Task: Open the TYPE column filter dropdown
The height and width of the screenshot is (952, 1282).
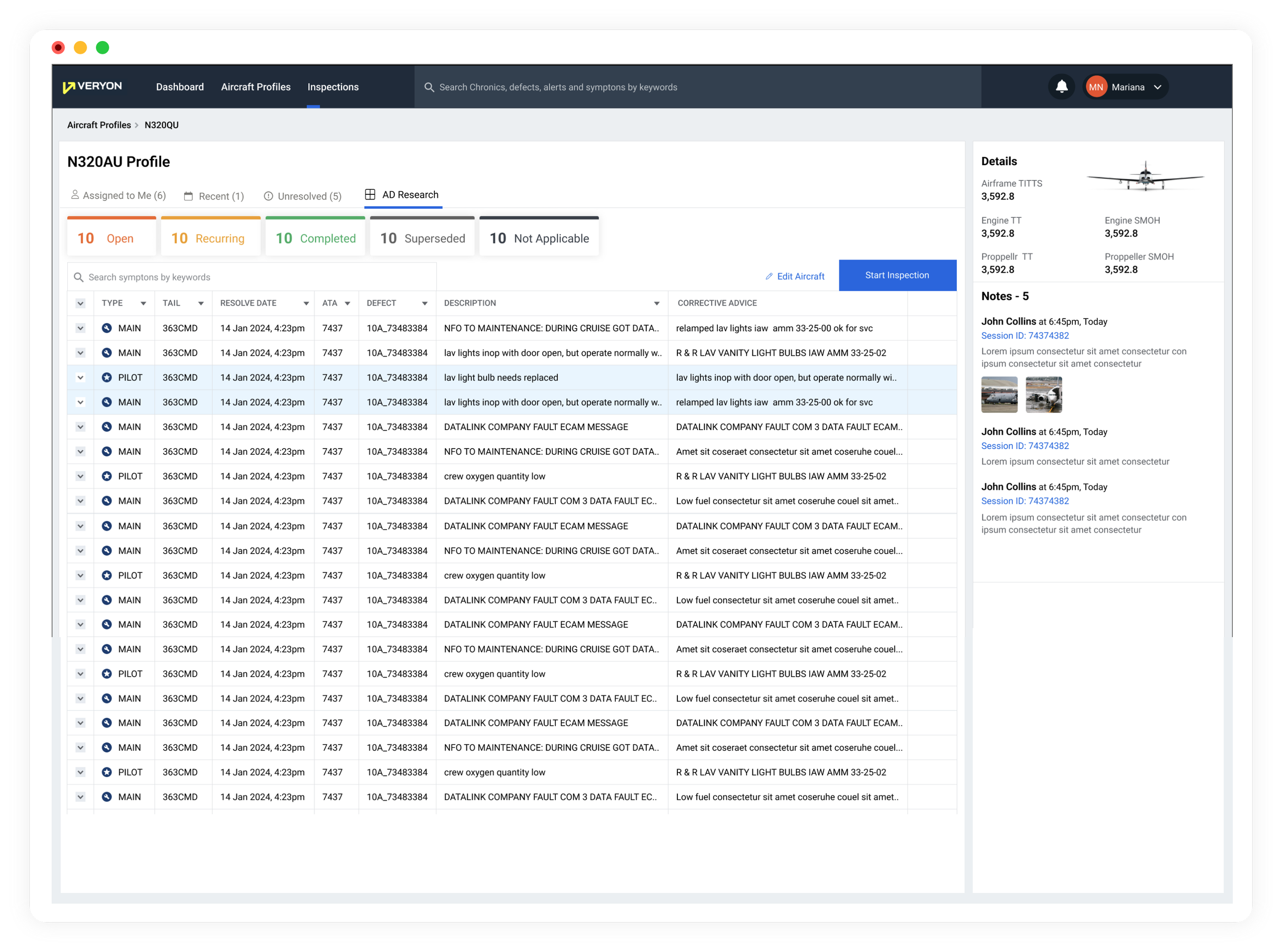Action: [143, 303]
